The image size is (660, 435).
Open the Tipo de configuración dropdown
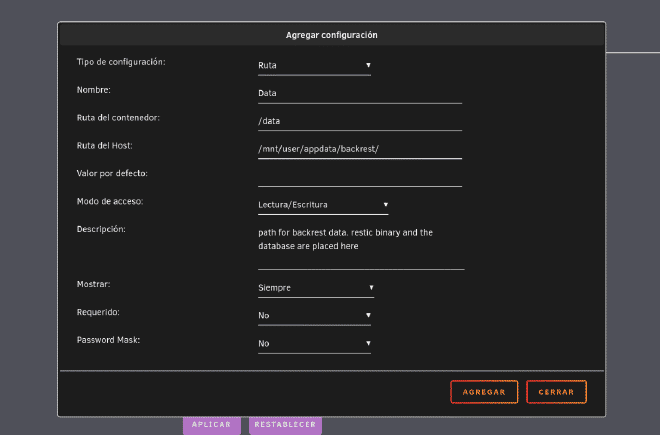[x=314, y=65]
